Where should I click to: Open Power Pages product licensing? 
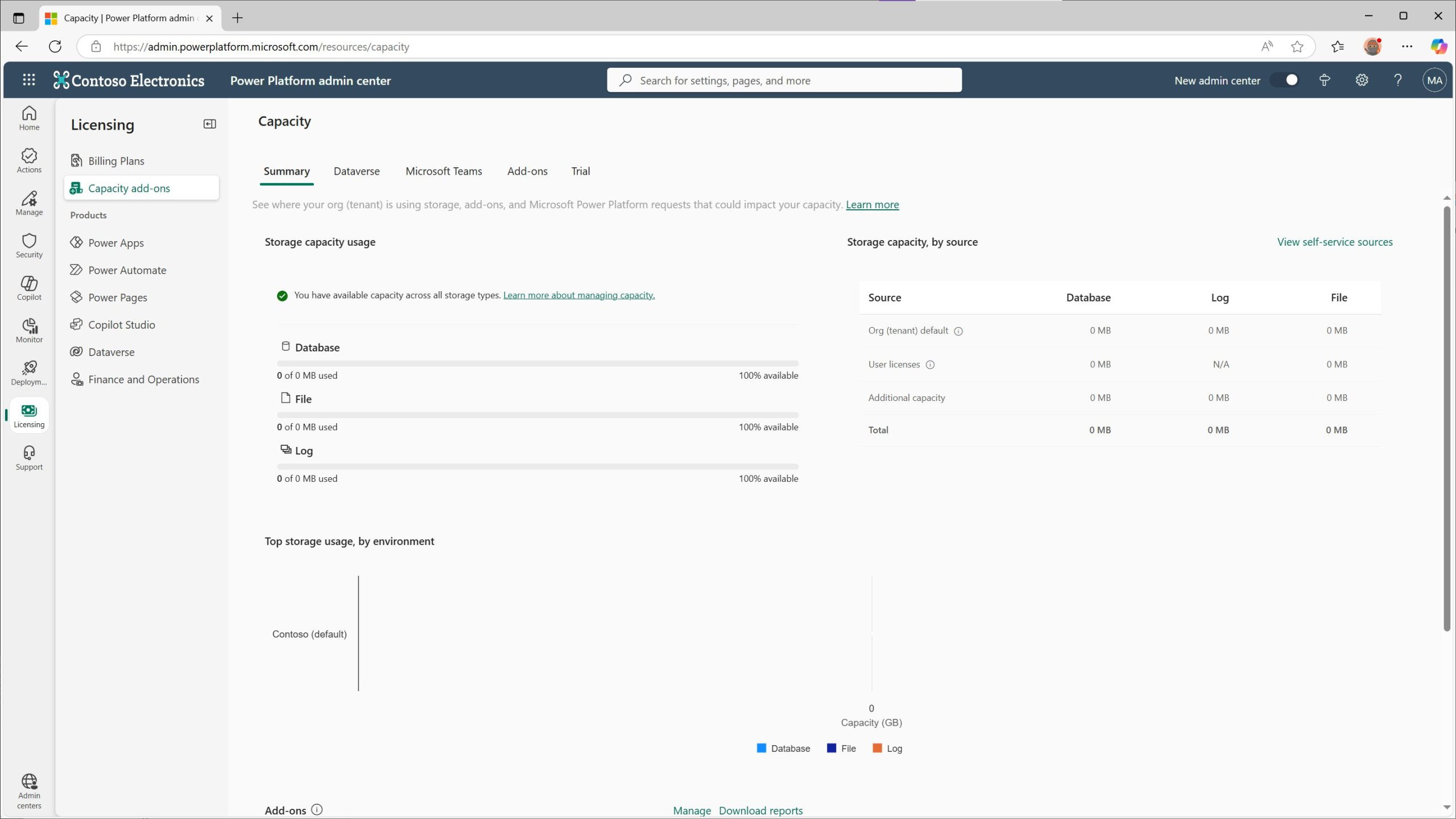coord(142,297)
